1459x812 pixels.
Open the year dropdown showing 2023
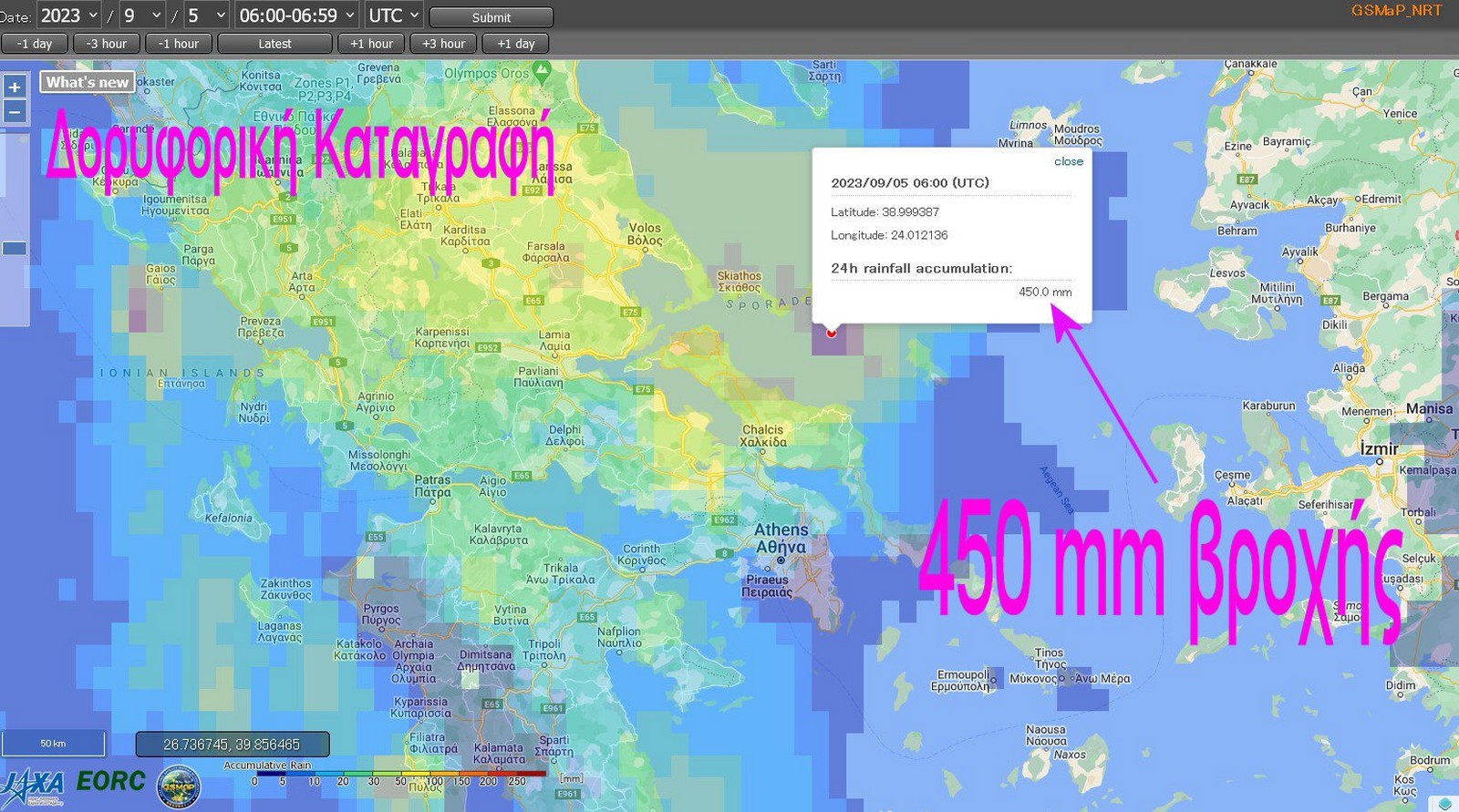[69, 15]
